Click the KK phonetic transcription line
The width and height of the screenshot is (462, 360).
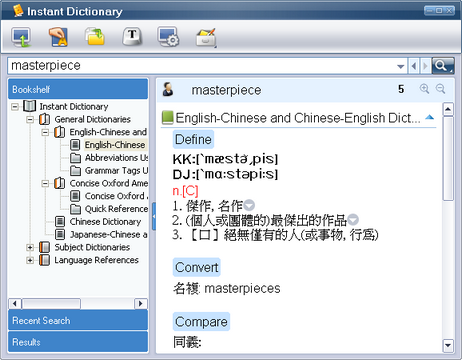point(225,159)
